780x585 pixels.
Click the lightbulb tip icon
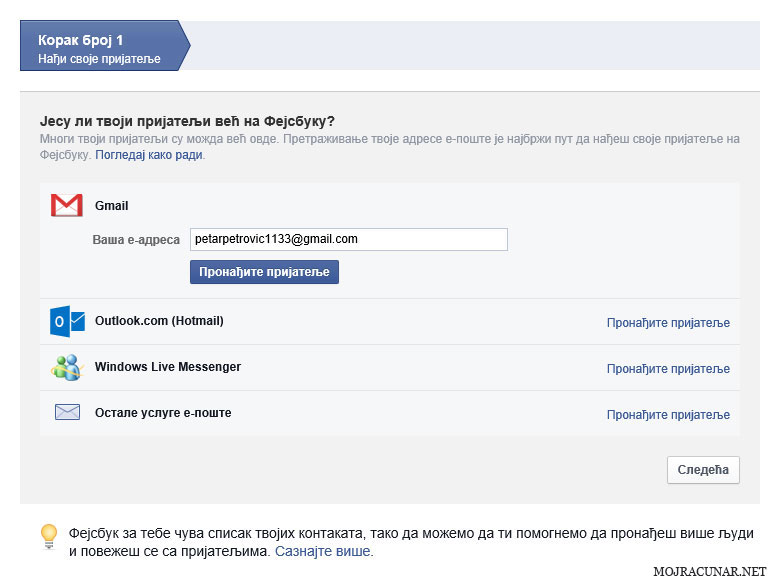[x=49, y=536]
